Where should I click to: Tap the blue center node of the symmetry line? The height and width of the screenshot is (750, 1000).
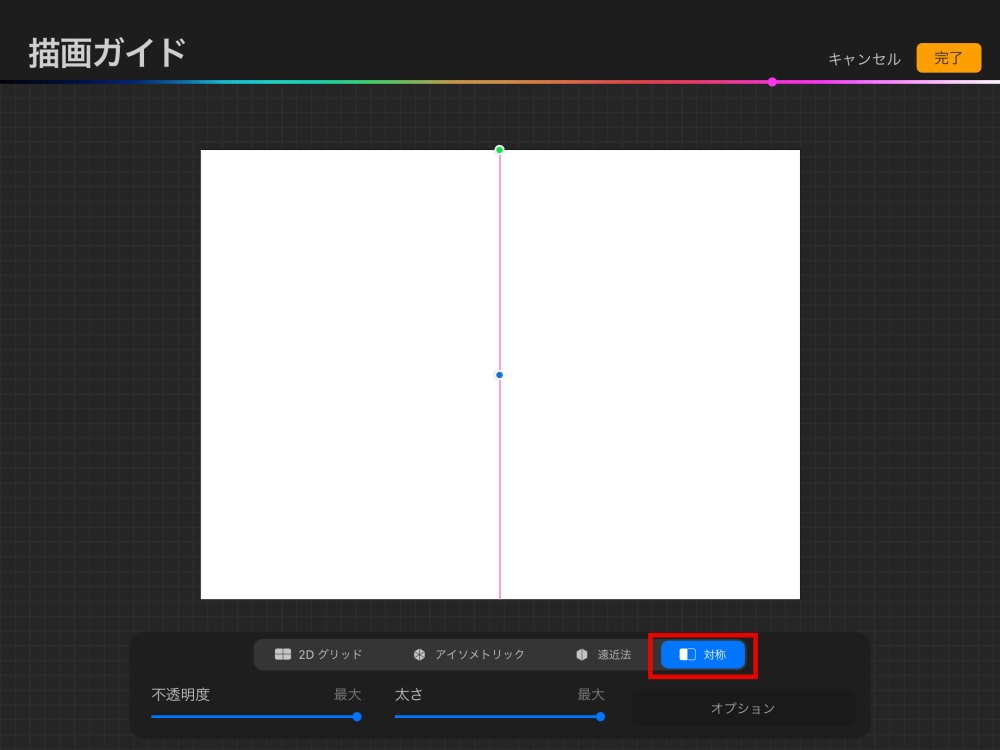(499, 375)
